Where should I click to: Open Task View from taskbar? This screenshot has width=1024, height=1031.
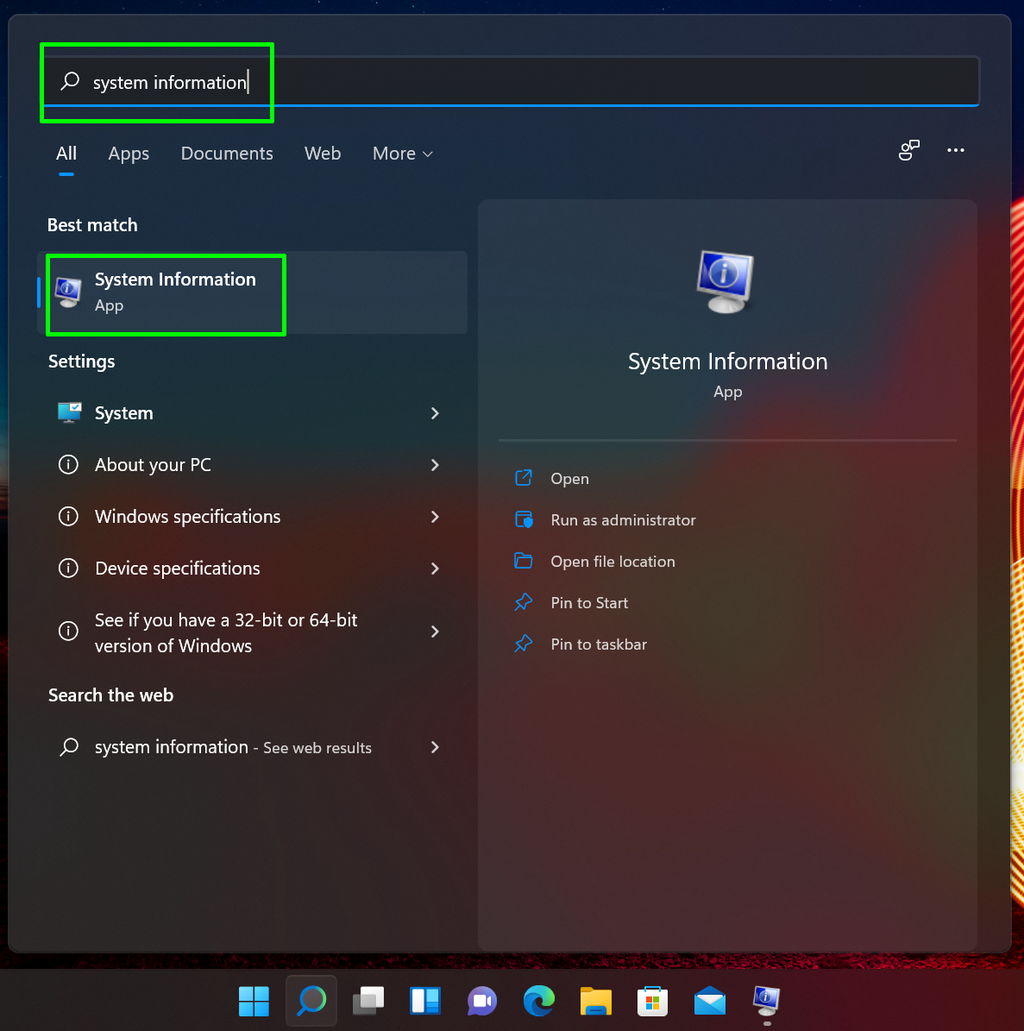coord(368,1001)
